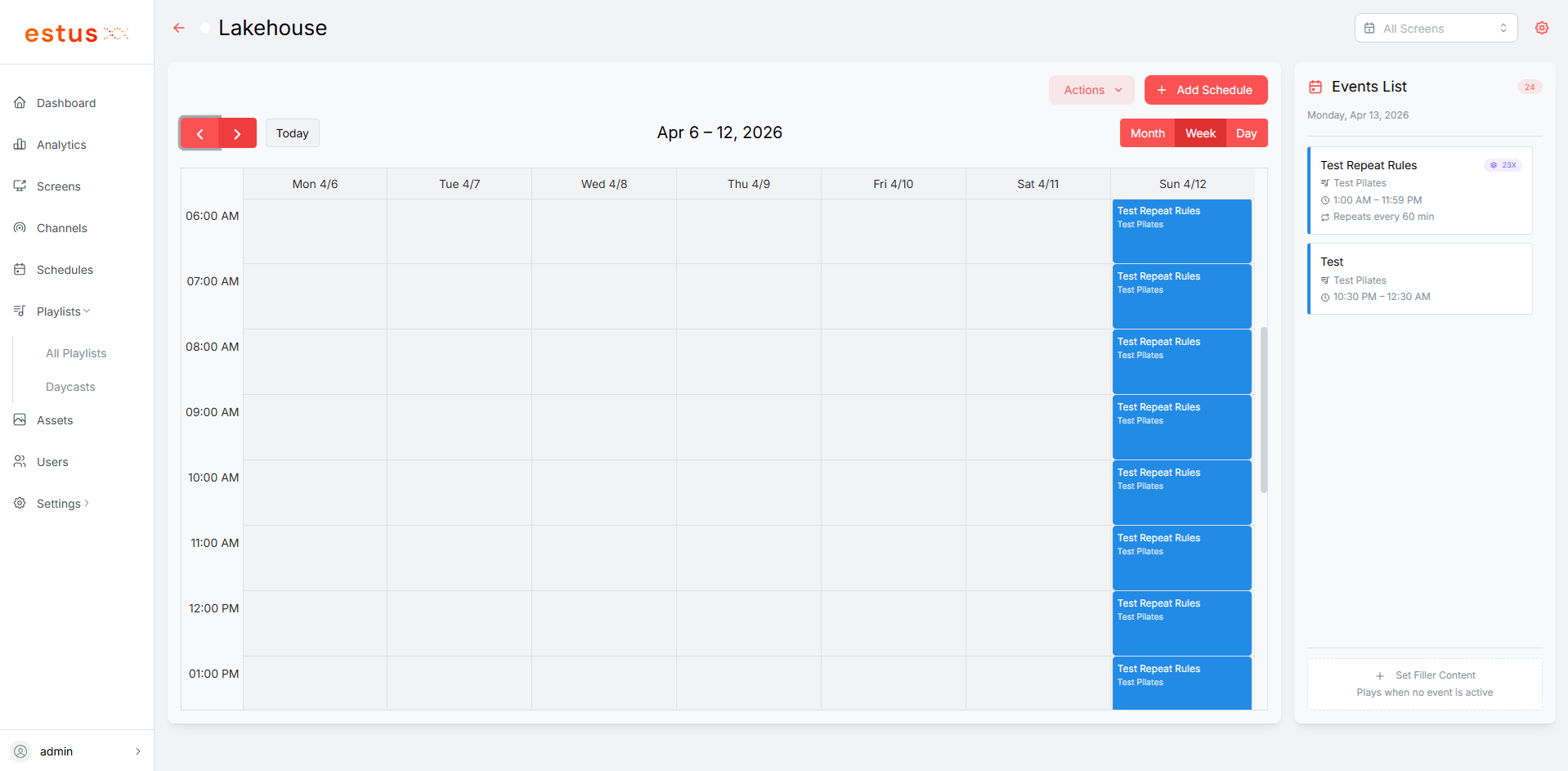This screenshot has height=771, width=1568.
Task: Click Set Filler Content area
Action: 1425,684
